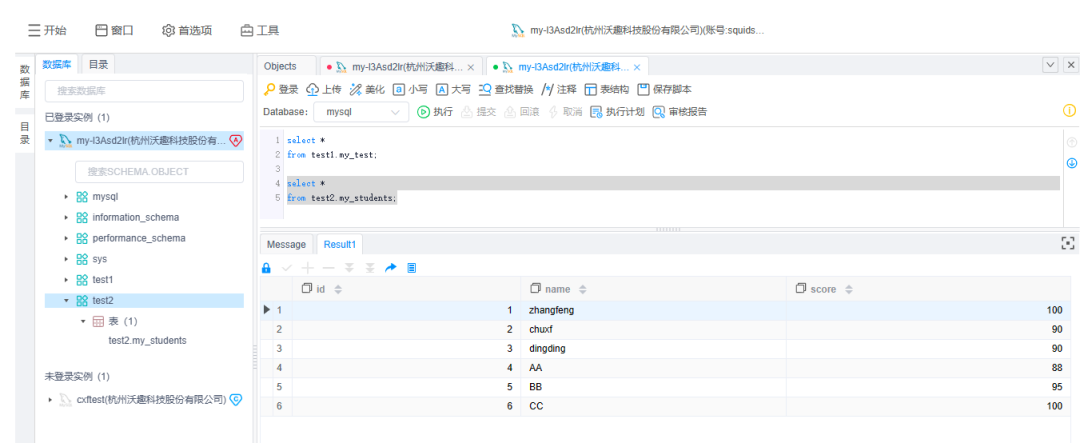Sort the id column

[x=338, y=289]
